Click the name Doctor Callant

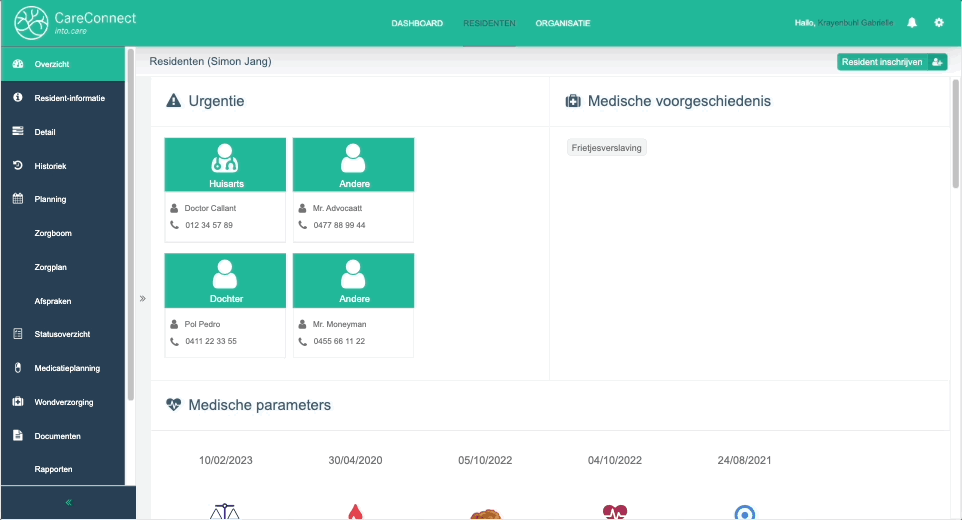[210, 208]
